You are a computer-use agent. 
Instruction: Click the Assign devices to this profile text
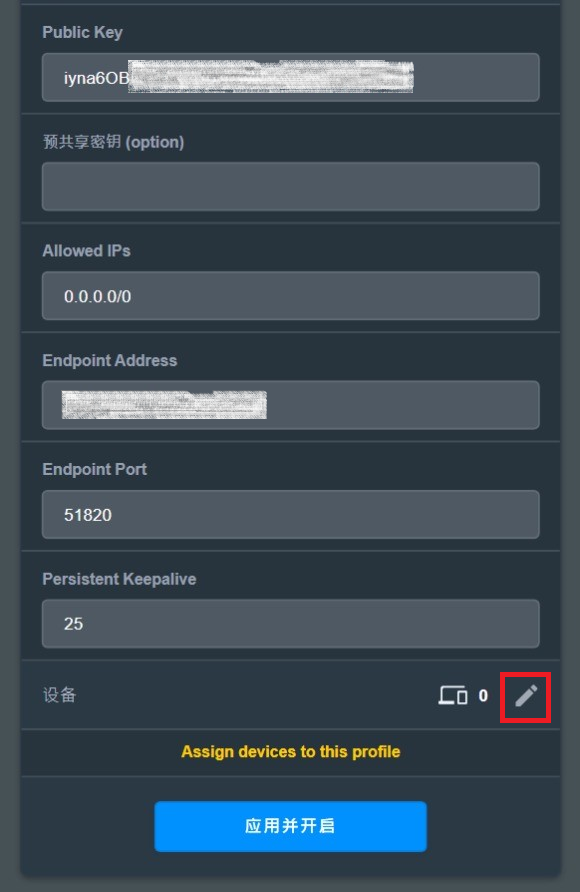291,751
